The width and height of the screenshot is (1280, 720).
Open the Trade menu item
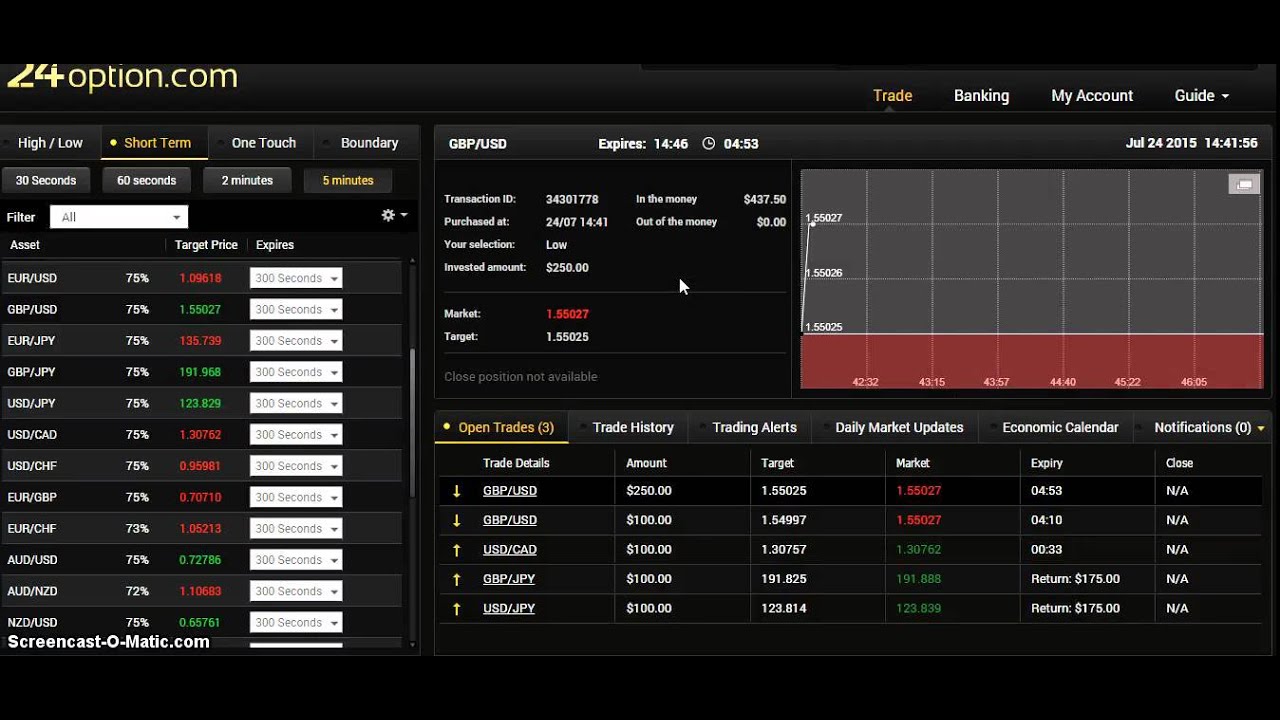point(892,96)
